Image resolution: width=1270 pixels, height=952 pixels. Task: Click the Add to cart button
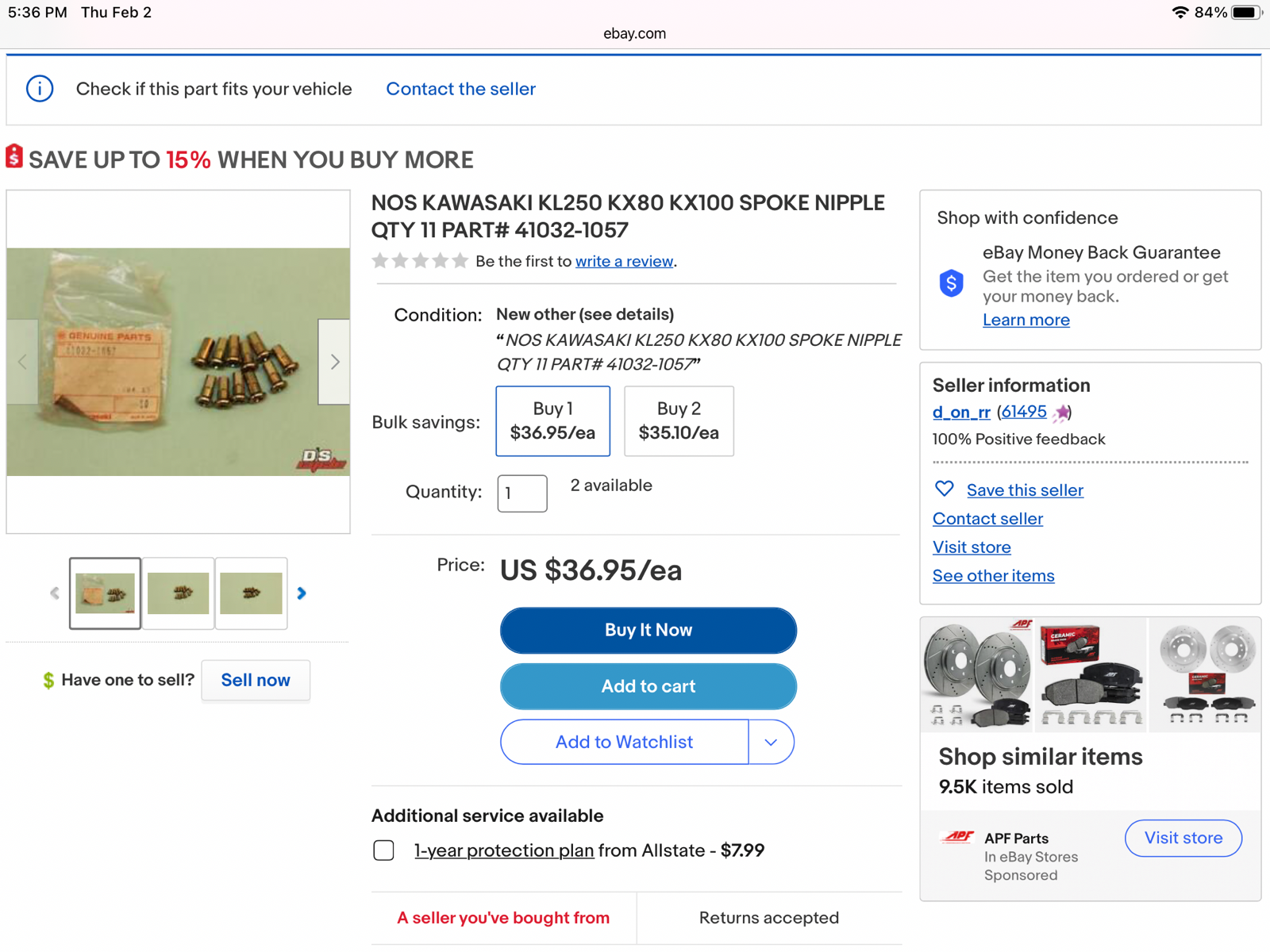[648, 686]
